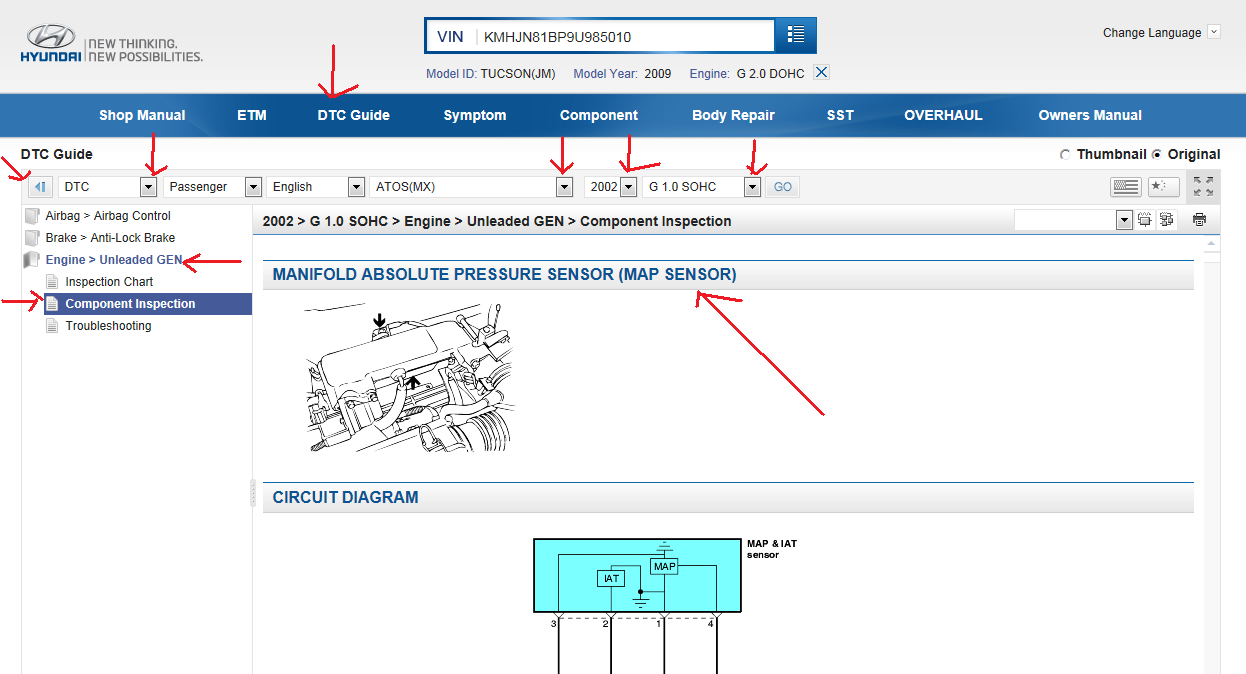Open the Body Repair tab
Viewport: 1246px width, 674px height.
tap(733, 115)
